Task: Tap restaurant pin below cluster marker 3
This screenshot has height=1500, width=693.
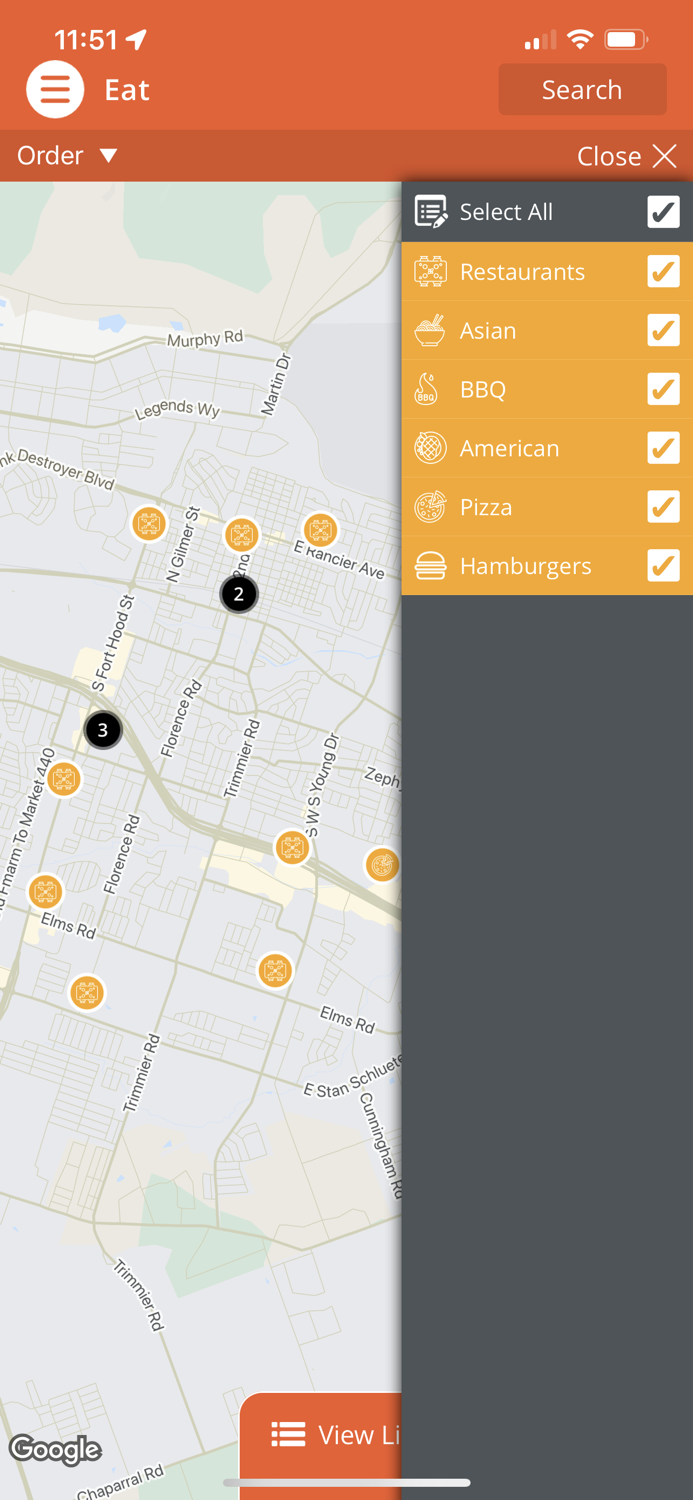Action: [x=64, y=779]
